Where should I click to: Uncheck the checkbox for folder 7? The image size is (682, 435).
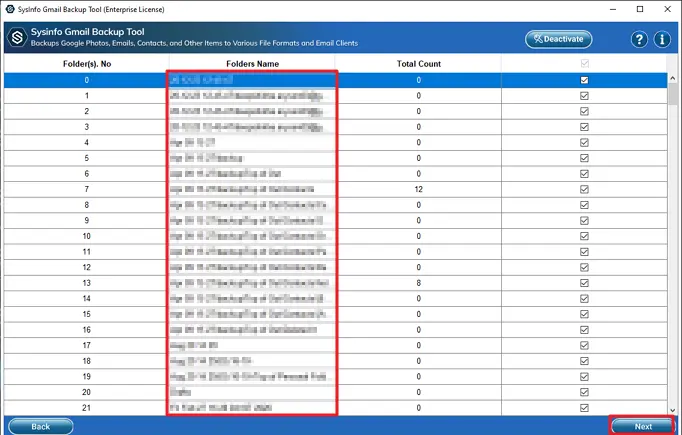(x=585, y=189)
